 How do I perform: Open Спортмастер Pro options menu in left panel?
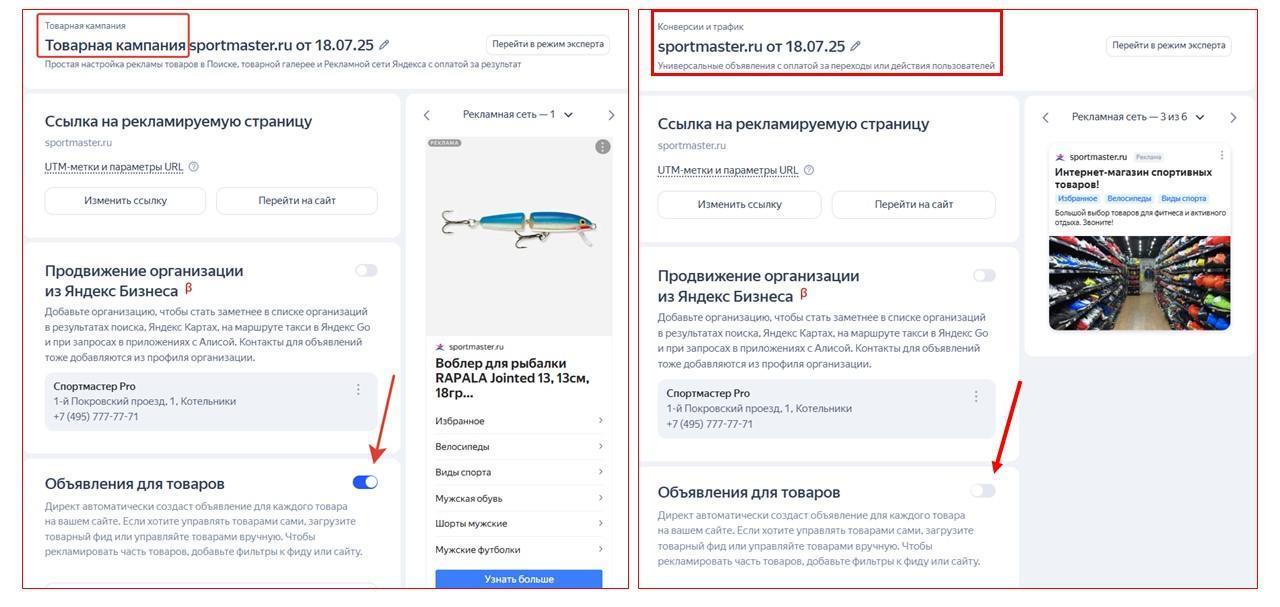point(358,389)
